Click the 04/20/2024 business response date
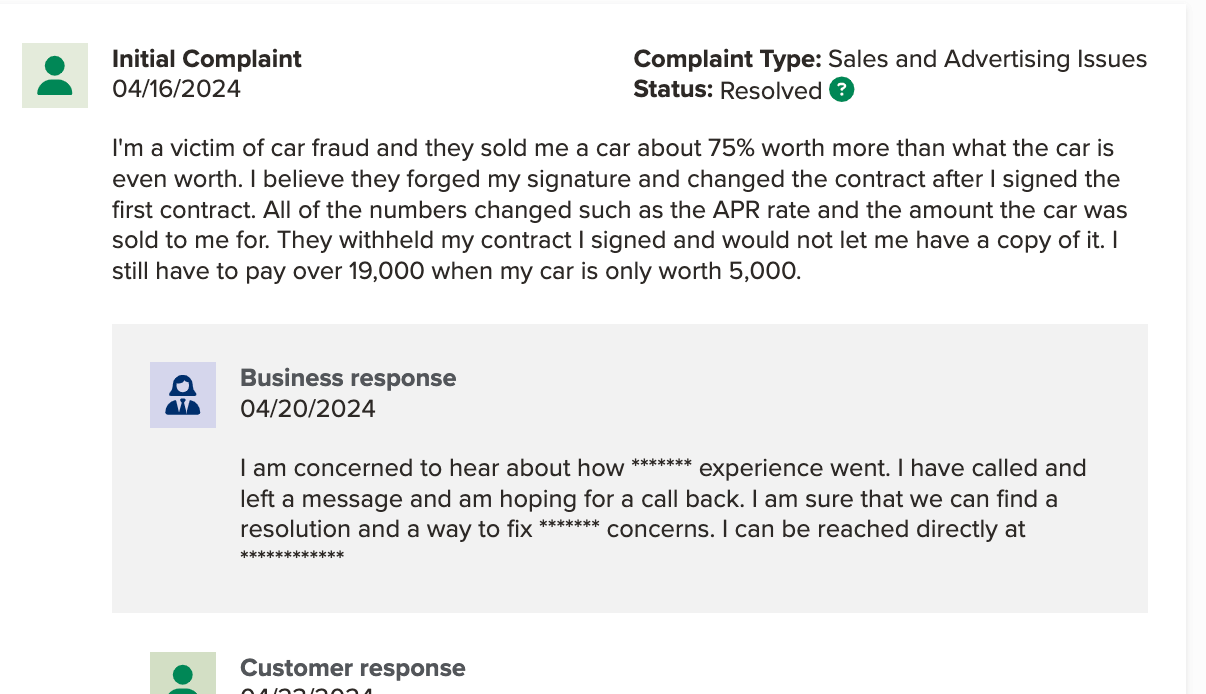Viewport: 1206px width, 694px height. click(x=308, y=409)
